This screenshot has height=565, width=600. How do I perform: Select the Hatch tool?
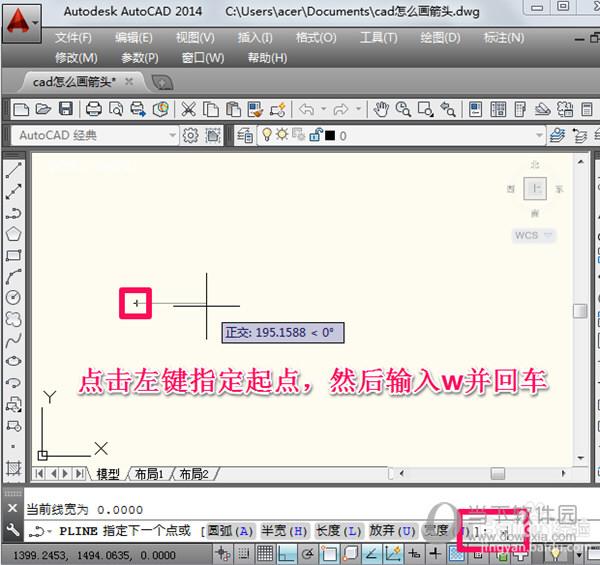(x=13, y=468)
